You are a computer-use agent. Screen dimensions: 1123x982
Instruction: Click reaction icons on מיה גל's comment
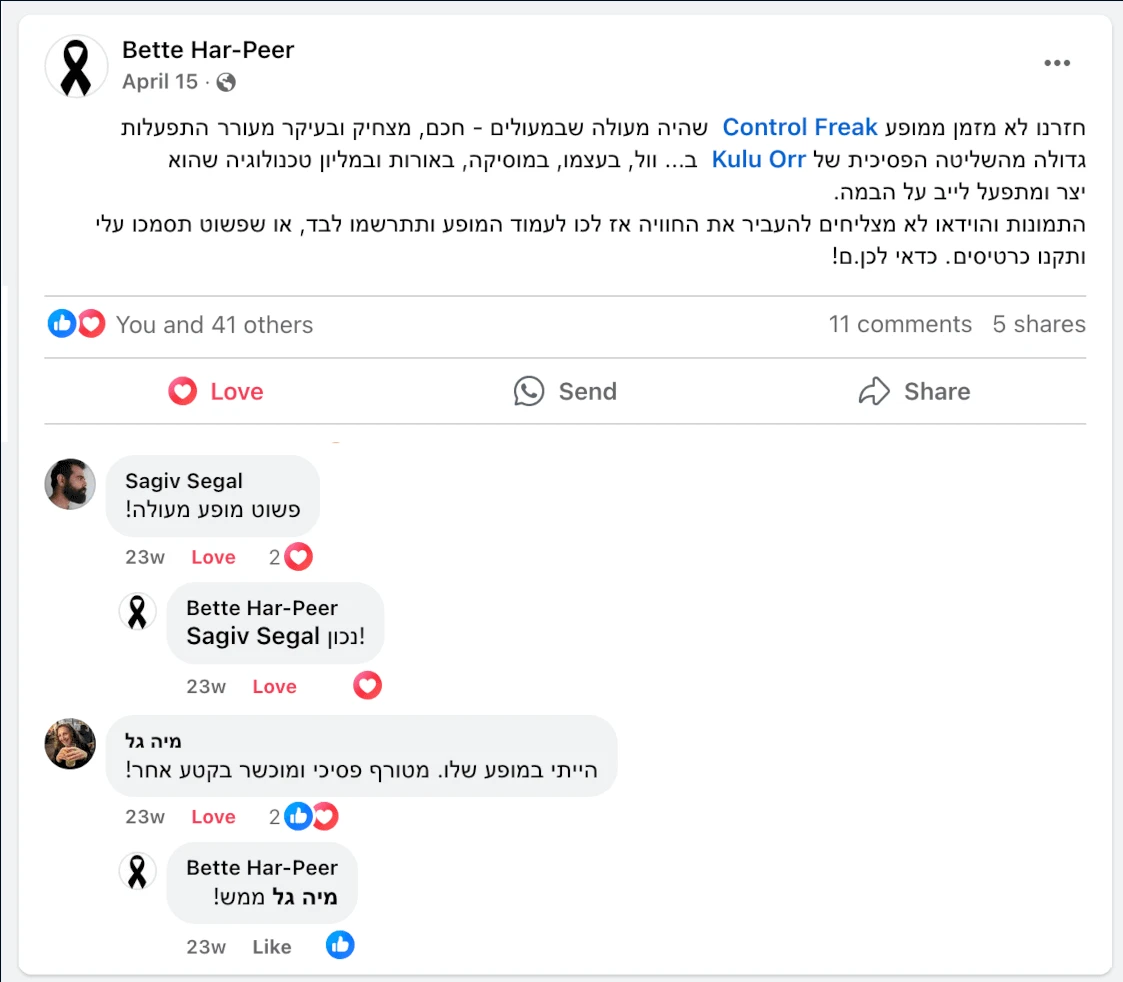(311, 817)
